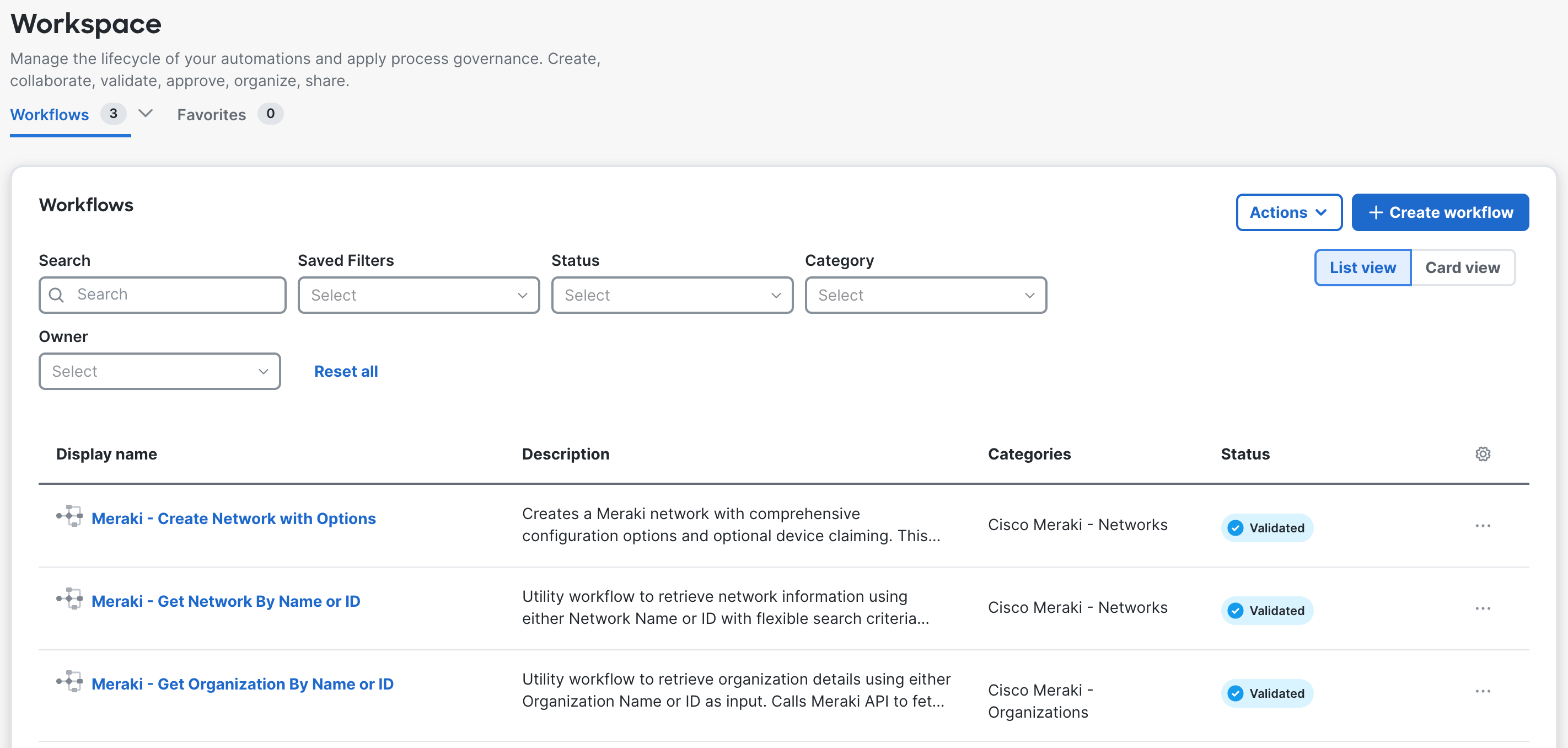
Task: Switch to the Favorites tab
Action: [212, 115]
